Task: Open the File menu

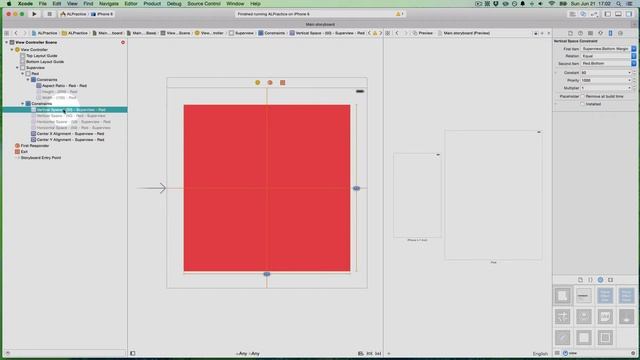Action: pyautogui.click(x=42, y=4)
